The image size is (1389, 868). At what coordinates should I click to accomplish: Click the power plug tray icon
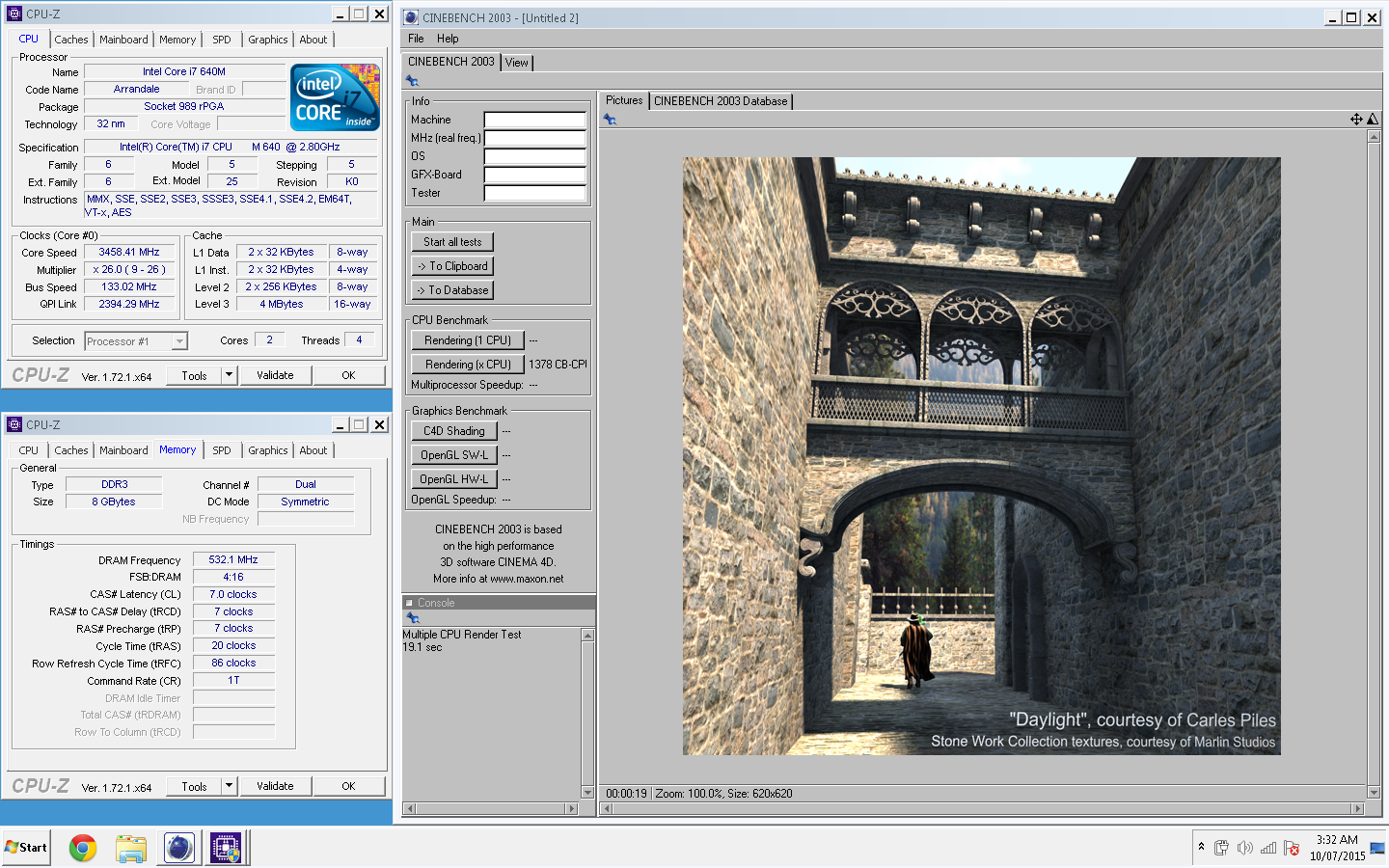click(1222, 848)
